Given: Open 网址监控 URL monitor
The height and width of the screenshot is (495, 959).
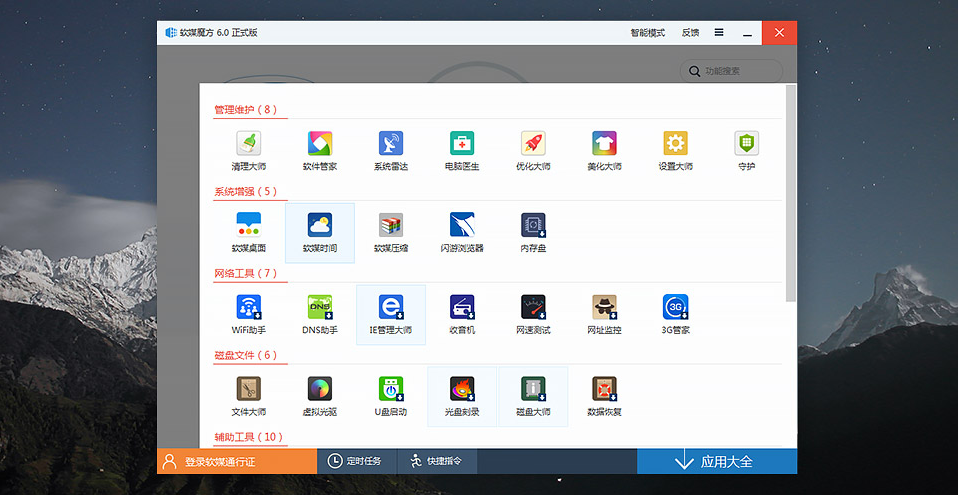Looking at the screenshot, I should coord(604,314).
